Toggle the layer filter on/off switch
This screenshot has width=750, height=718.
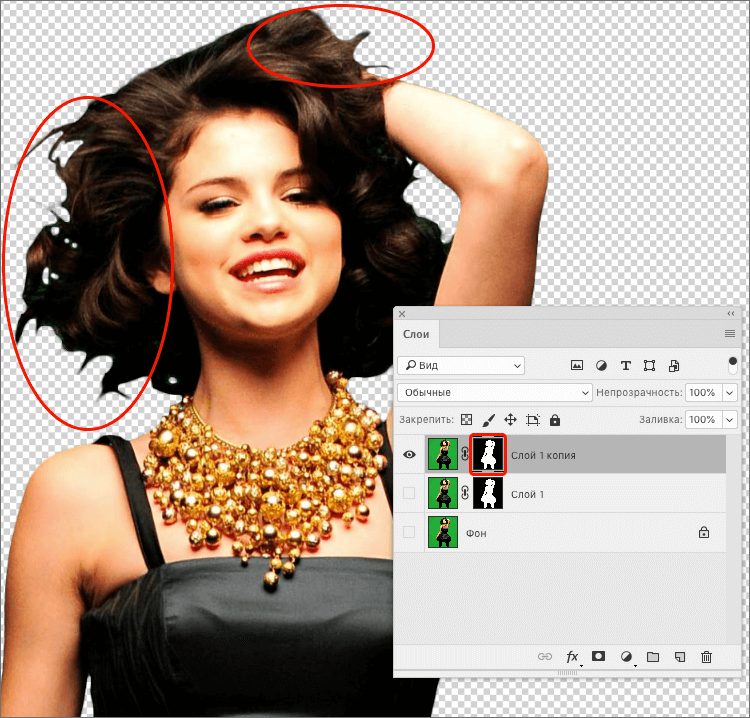tap(732, 364)
